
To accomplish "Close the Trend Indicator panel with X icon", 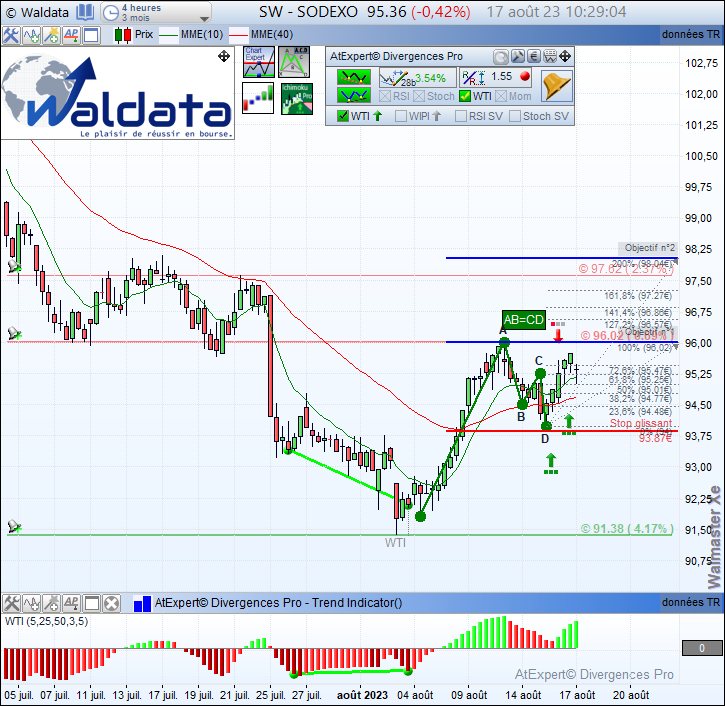I will 111,603.
